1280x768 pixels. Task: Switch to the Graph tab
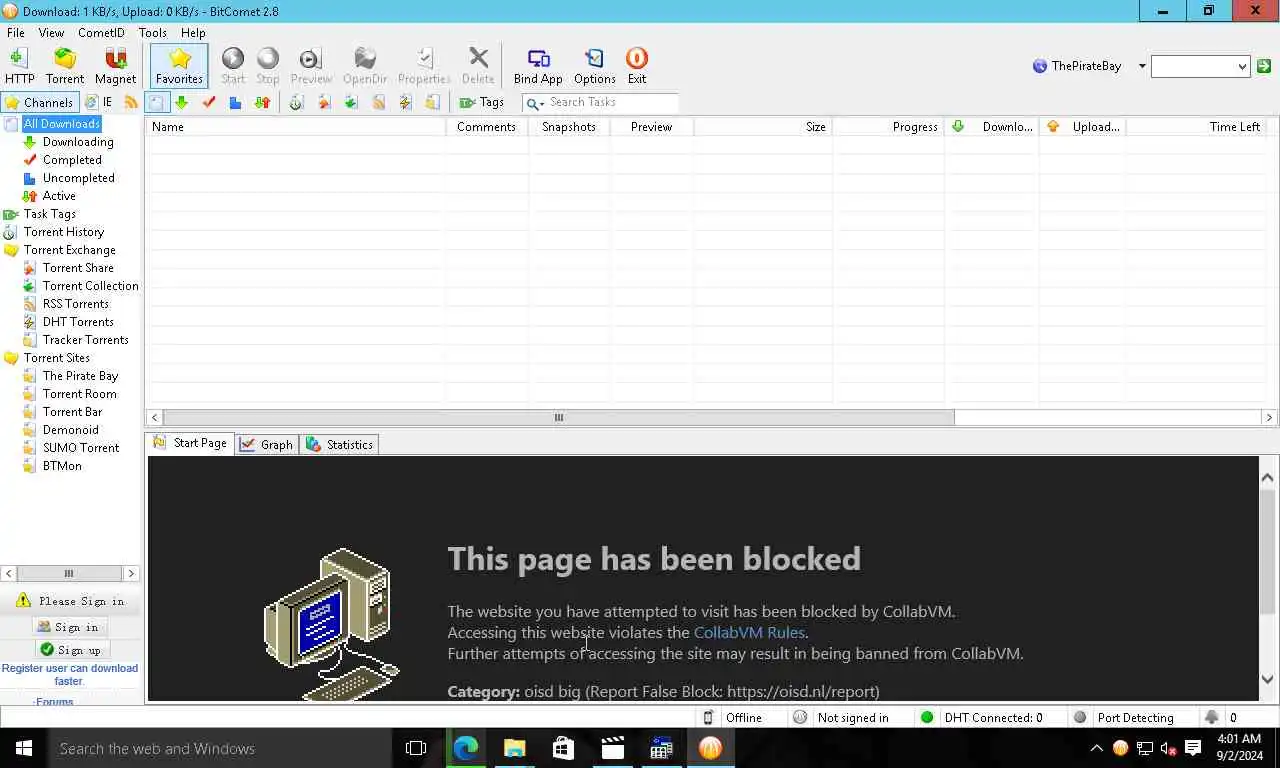[x=267, y=445]
